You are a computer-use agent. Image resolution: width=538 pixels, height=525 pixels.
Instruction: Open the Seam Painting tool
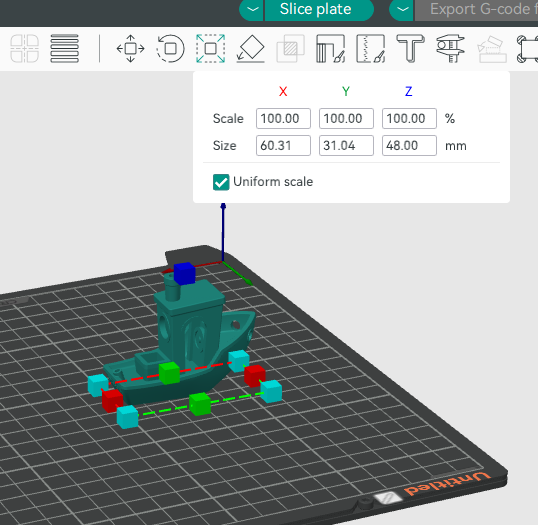tap(370, 49)
